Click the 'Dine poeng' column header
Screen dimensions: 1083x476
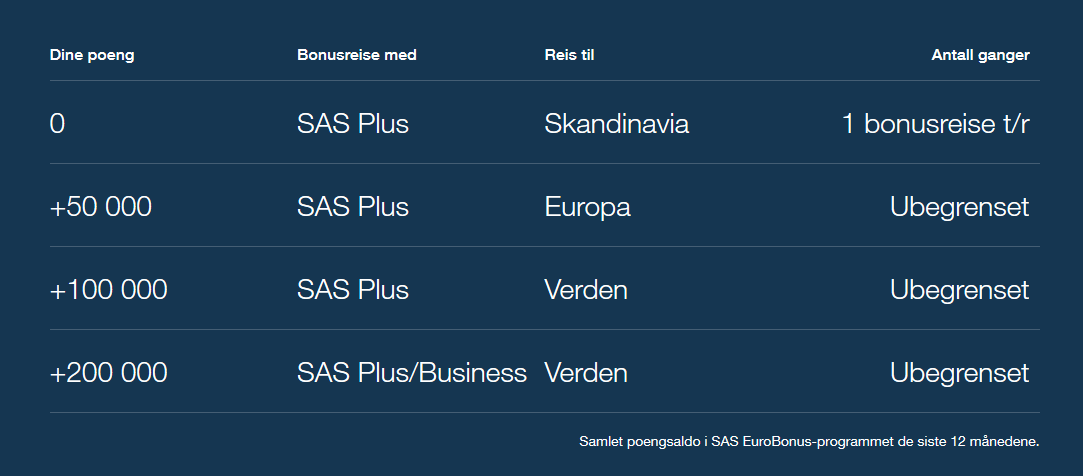[92, 55]
